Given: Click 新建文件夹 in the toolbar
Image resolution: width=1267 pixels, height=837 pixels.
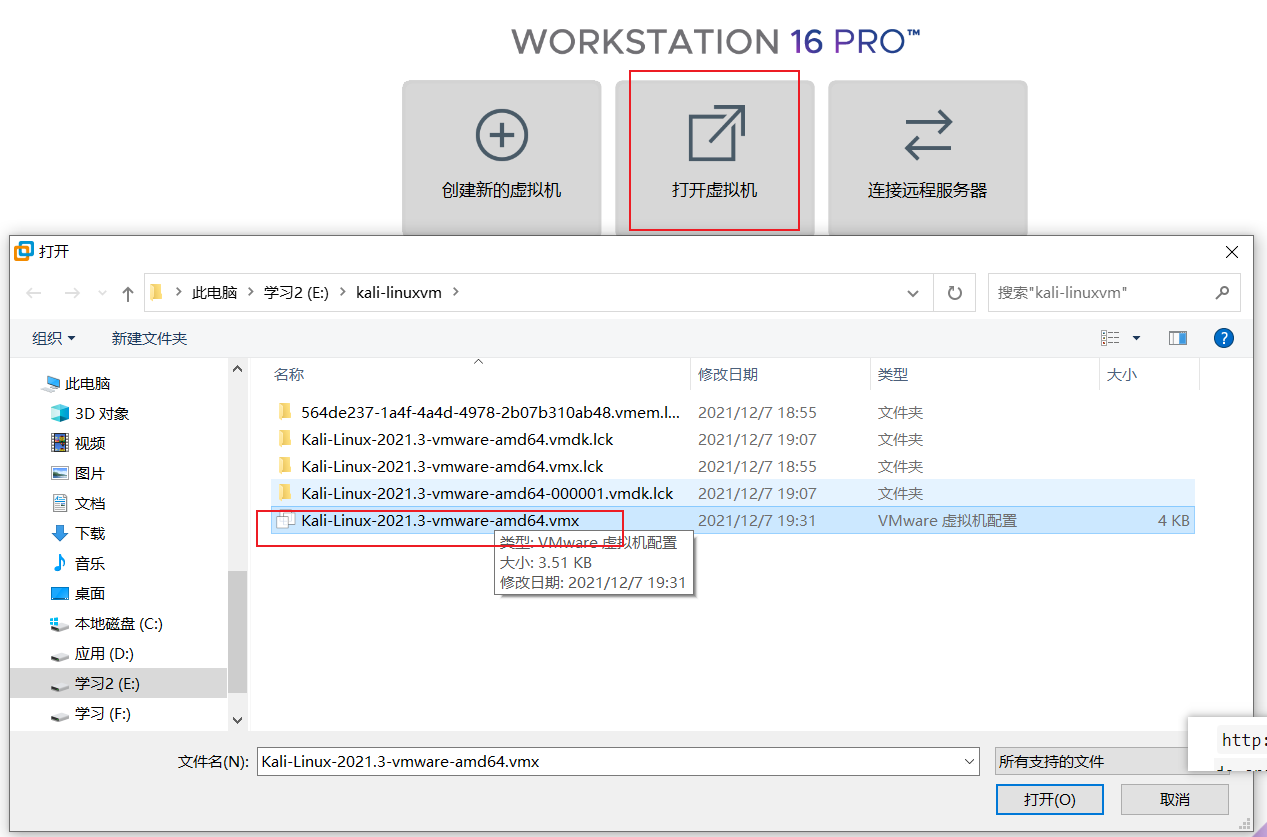Looking at the screenshot, I should pos(149,339).
